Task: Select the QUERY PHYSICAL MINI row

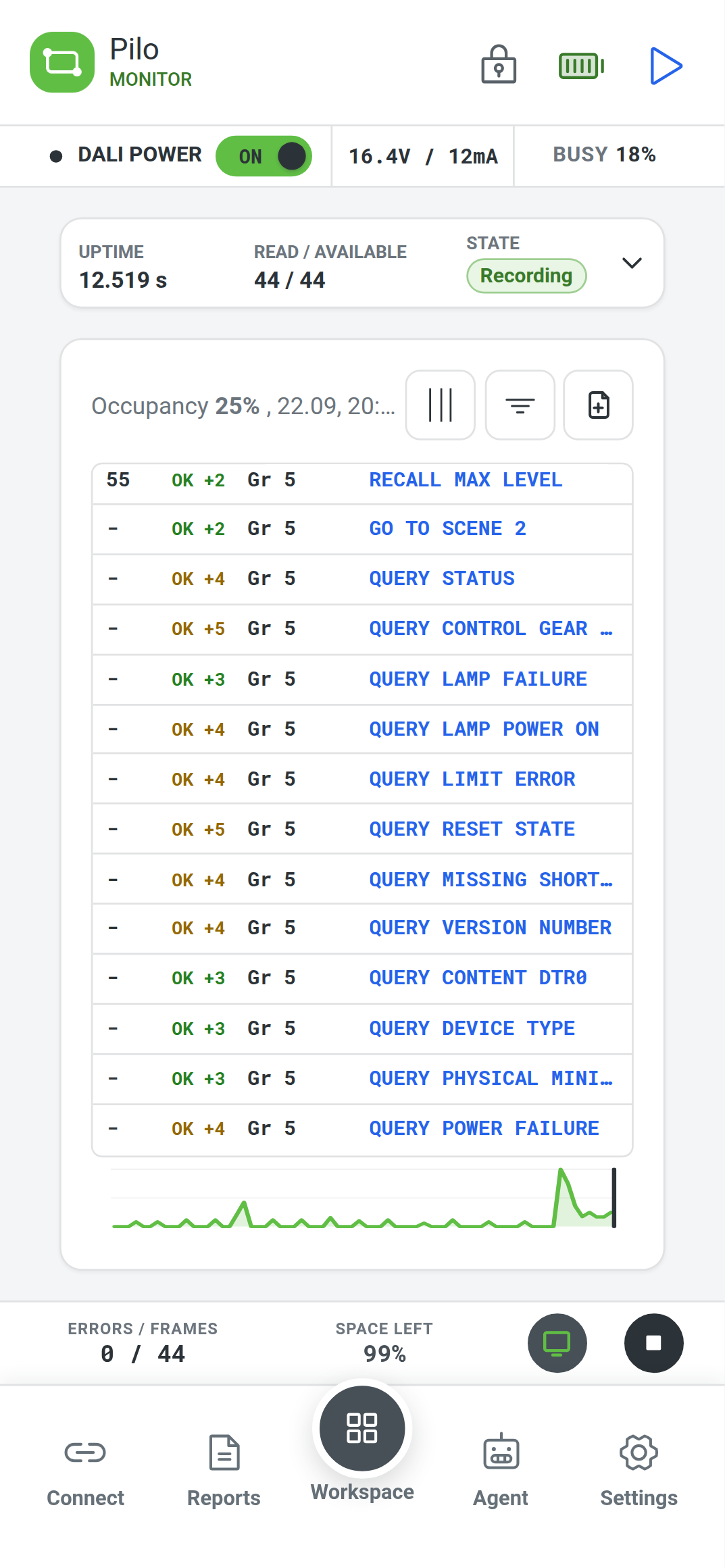Action: [x=362, y=1079]
